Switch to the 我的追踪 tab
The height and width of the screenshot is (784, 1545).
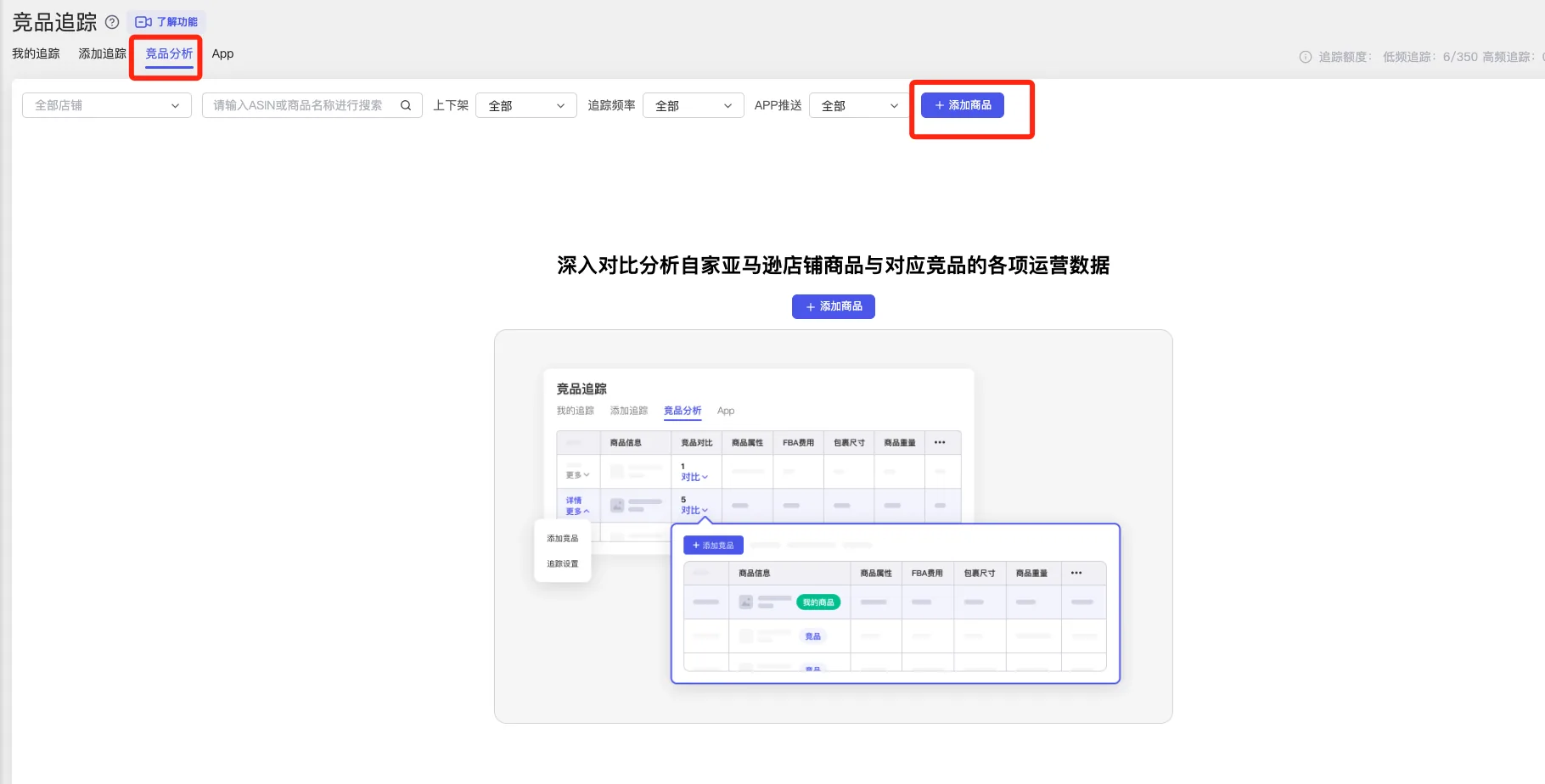pos(36,53)
